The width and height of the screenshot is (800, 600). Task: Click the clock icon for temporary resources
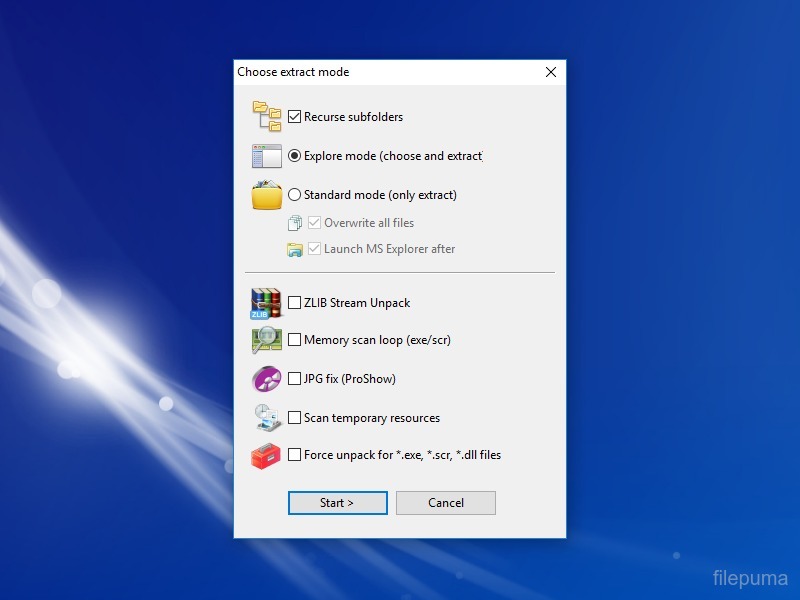click(x=266, y=418)
